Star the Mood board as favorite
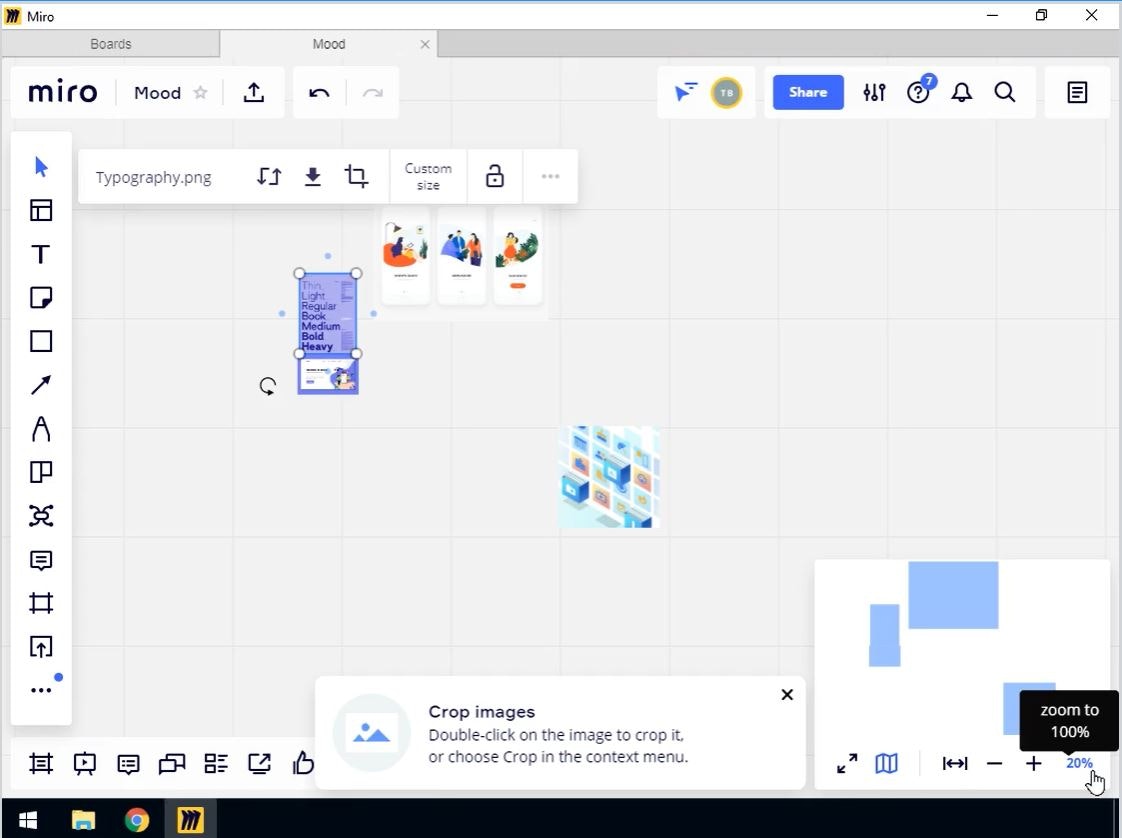1122x838 pixels. 201,92
